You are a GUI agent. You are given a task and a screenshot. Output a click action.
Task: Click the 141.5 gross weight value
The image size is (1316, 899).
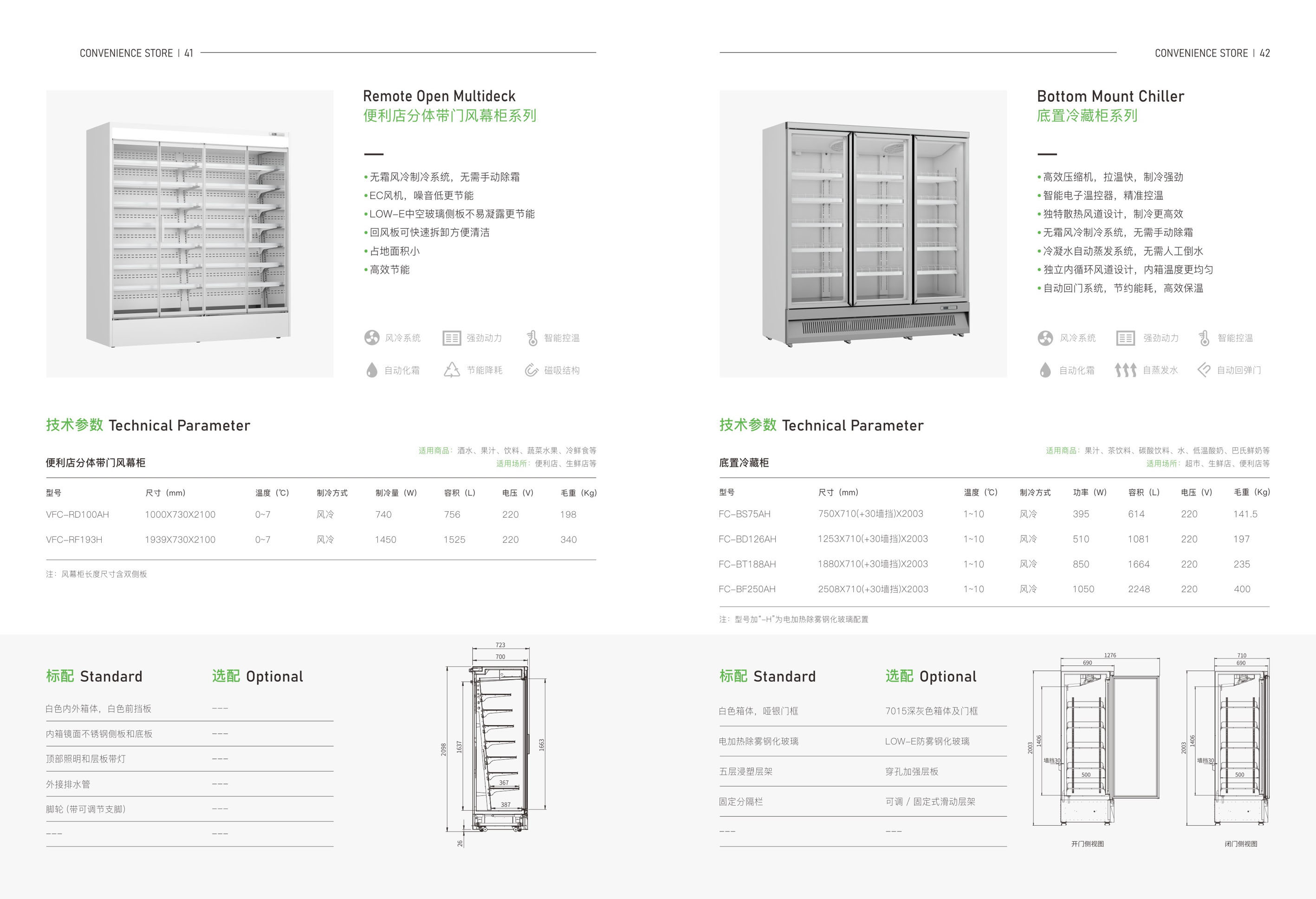click(1245, 515)
